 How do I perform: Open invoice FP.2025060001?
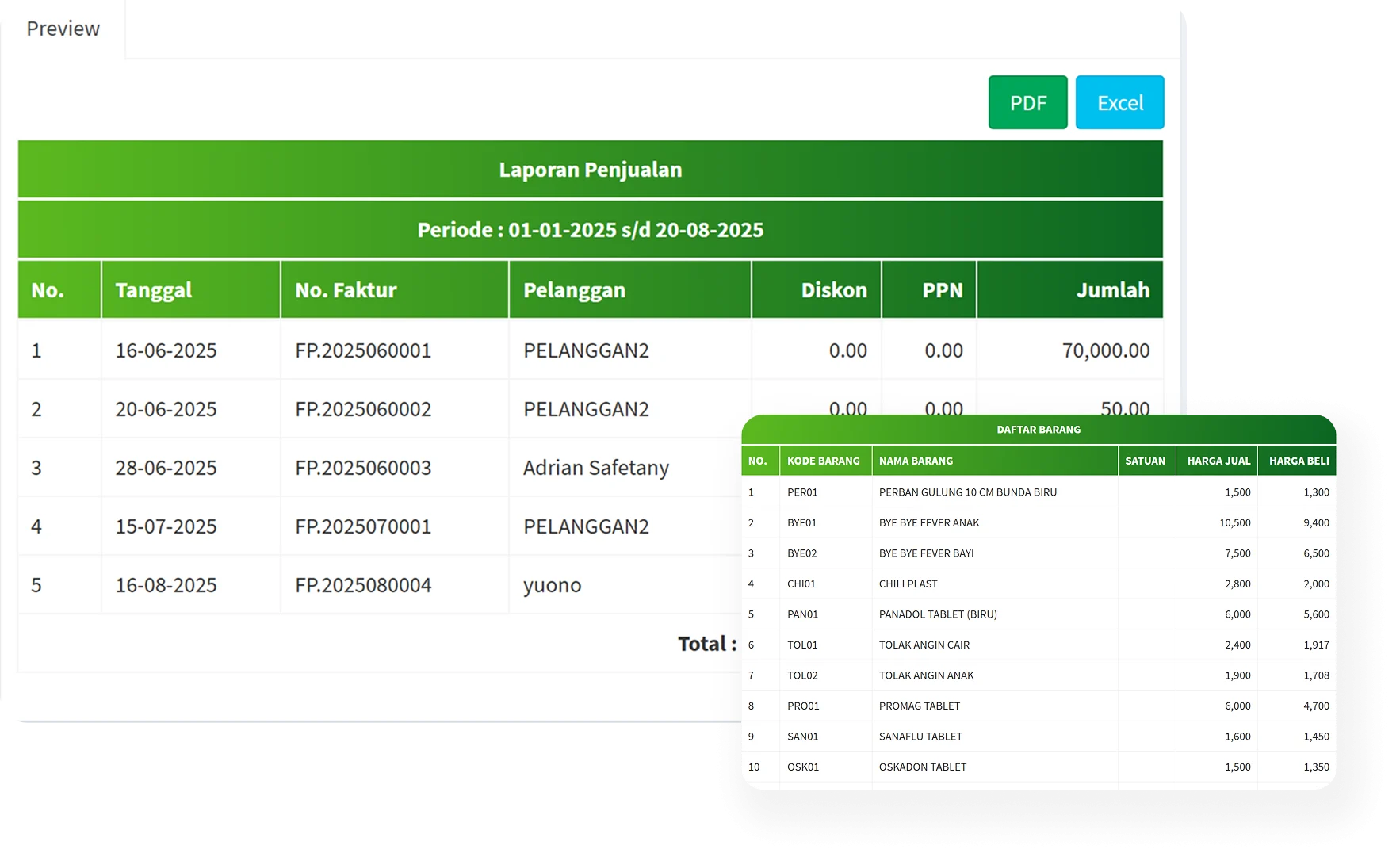(363, 350)
